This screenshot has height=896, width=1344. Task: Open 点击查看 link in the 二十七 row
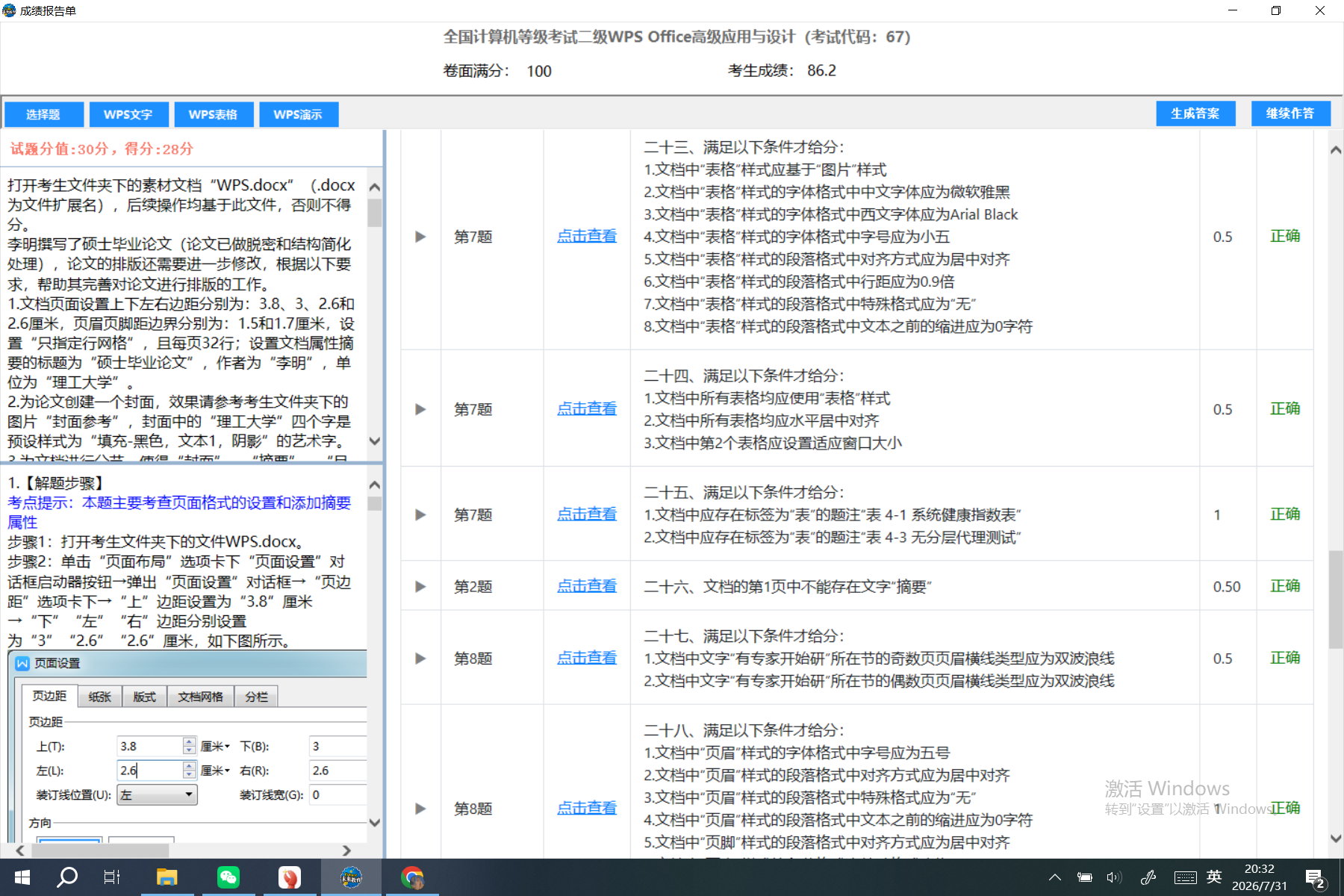(x=587, y=659)
